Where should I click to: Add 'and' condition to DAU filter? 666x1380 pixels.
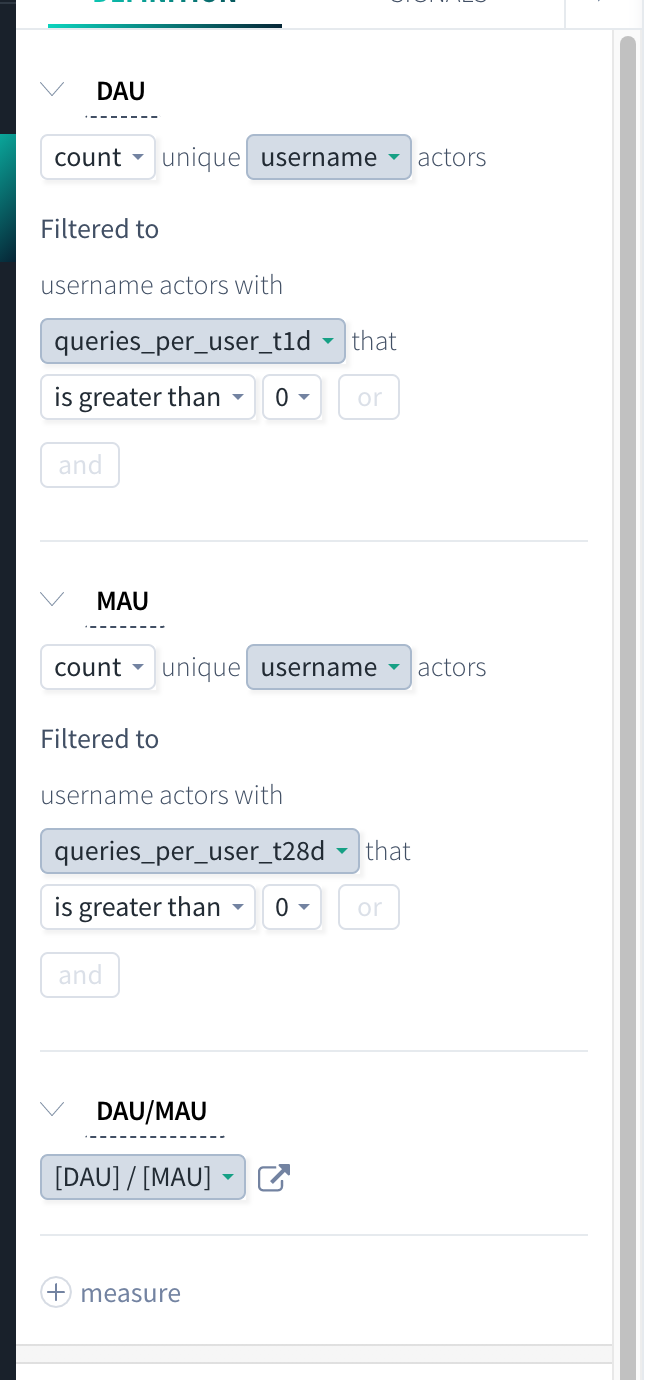(80, 465)
